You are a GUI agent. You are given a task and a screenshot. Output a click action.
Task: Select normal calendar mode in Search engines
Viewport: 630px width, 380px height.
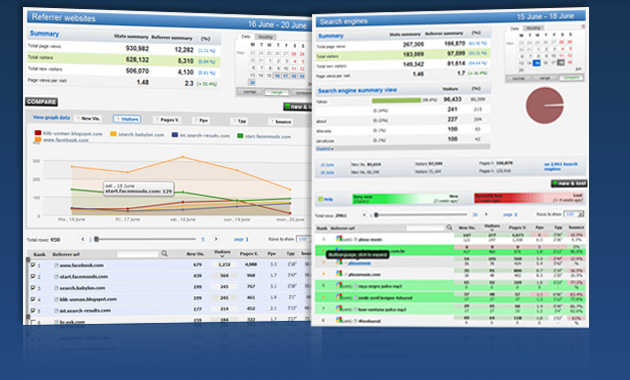pyautogui.click(x=518, y=78)
